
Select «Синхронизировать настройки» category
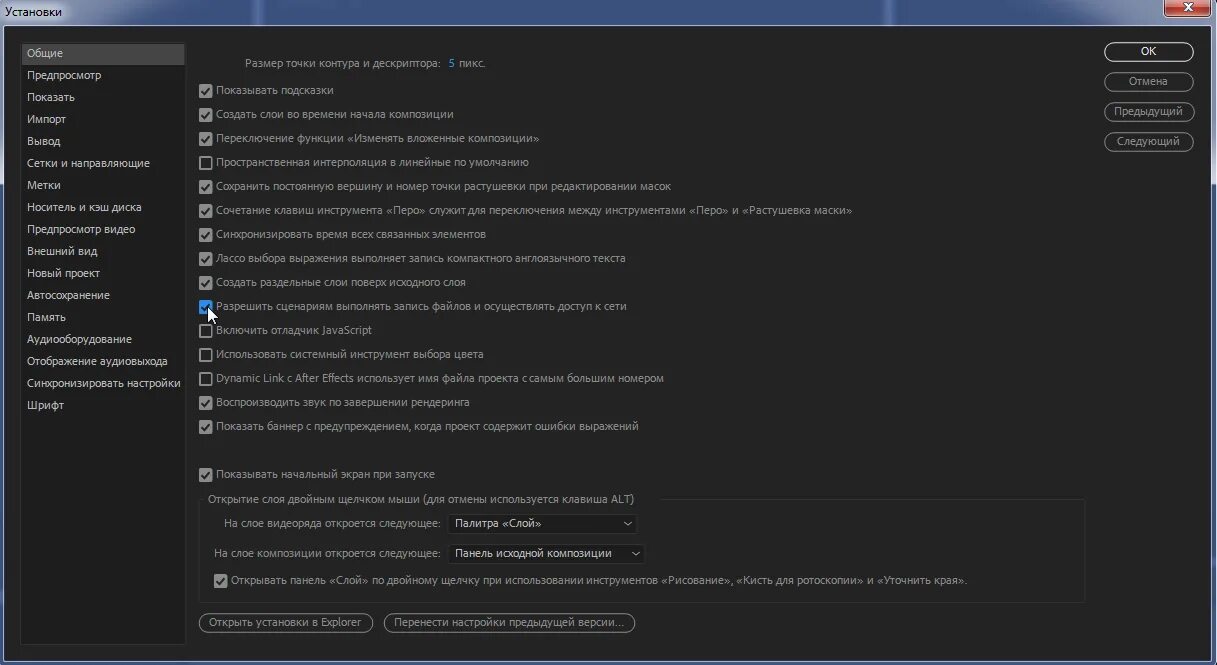tap(103, 383)
